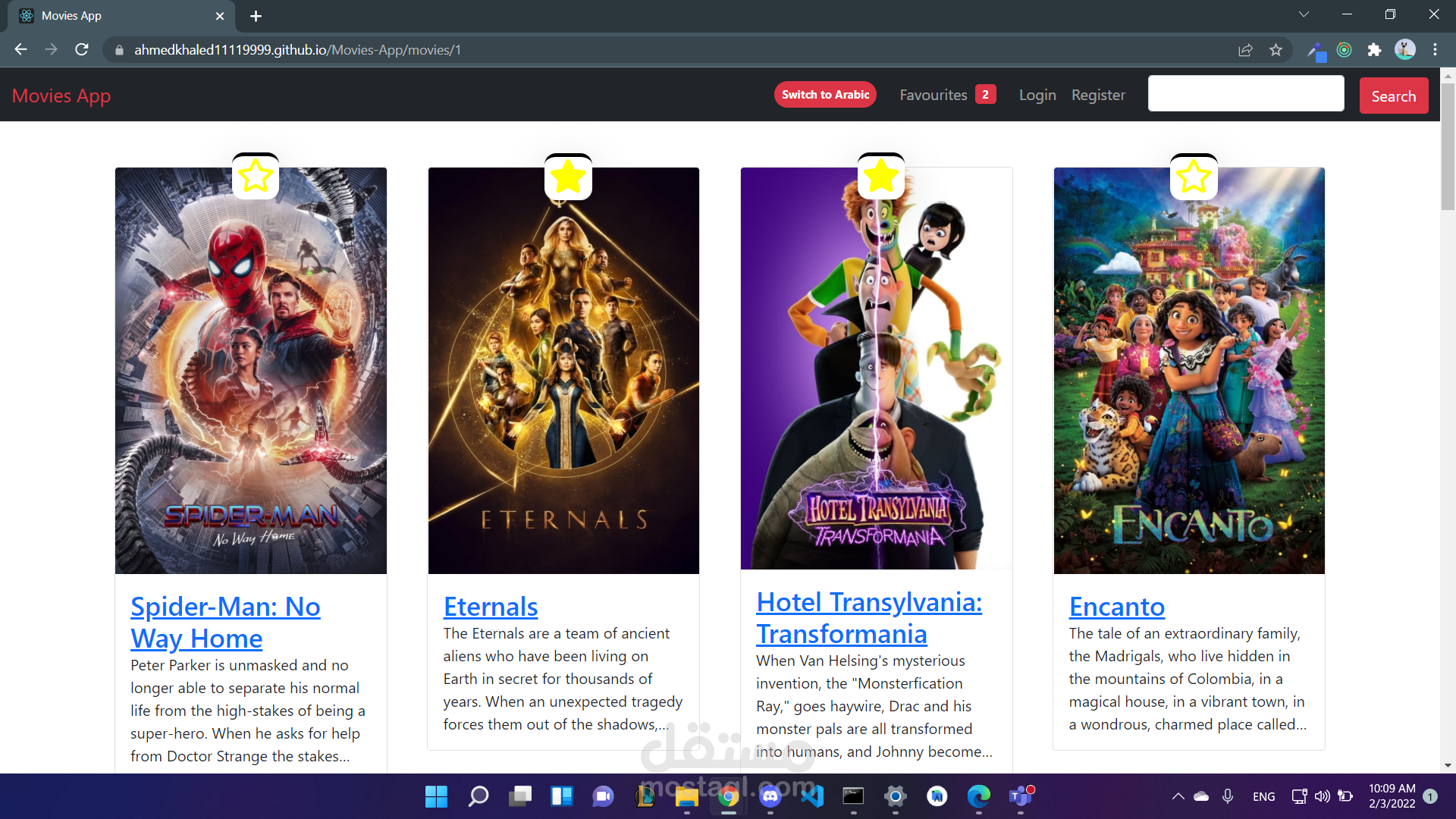Unfavourite Hotel Transylvania: Transformania using its star

[x=881, y=177]
